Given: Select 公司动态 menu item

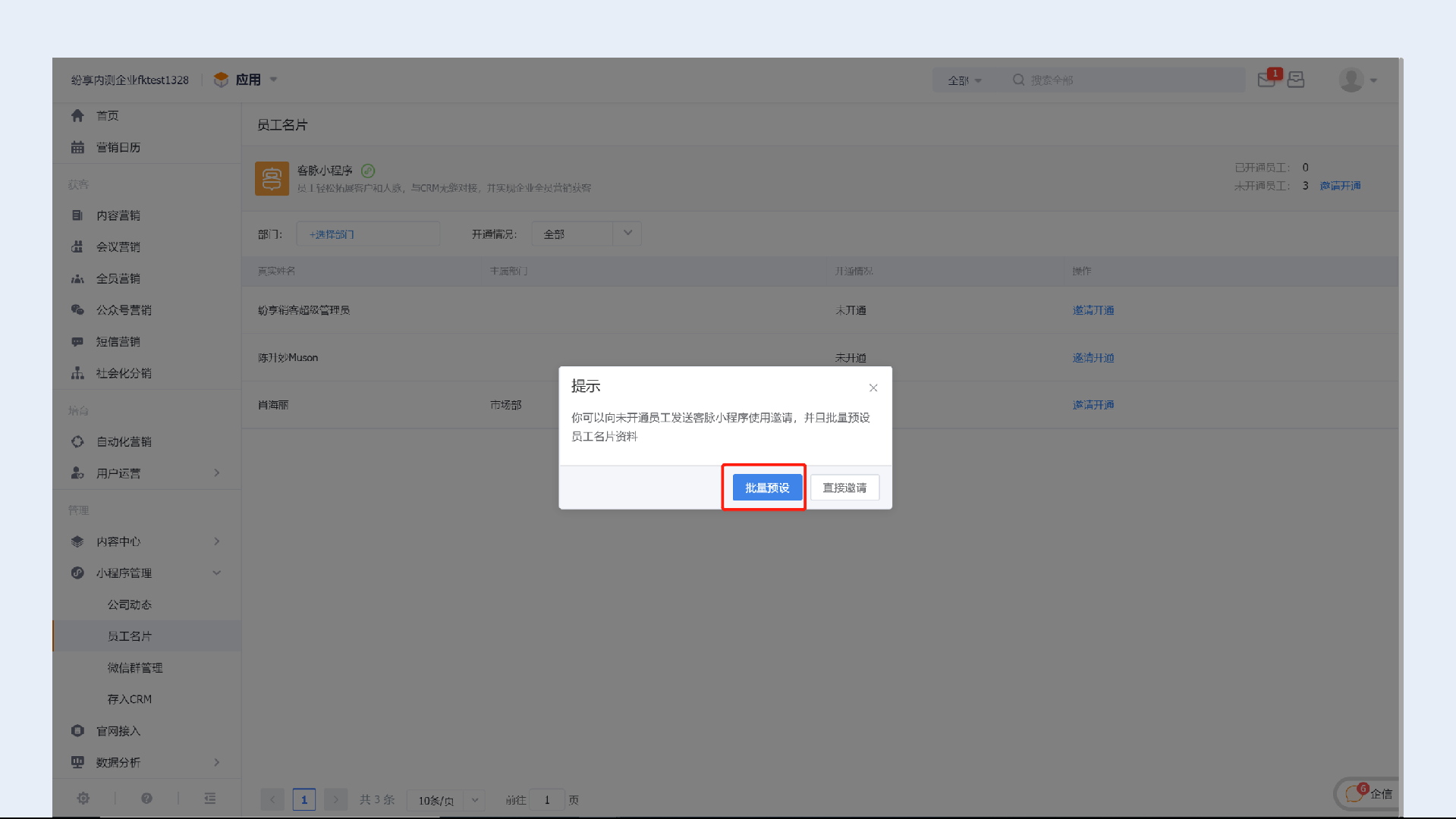Looking at the screenshot, I should coord(130,604).
